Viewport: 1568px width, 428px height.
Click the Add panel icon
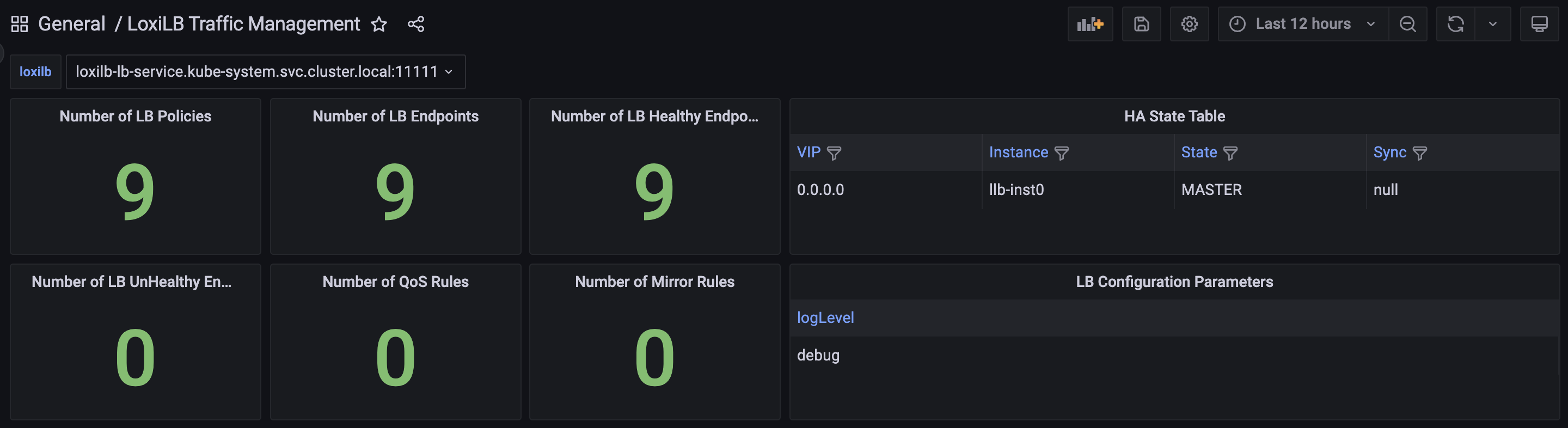pos(1089,24)
